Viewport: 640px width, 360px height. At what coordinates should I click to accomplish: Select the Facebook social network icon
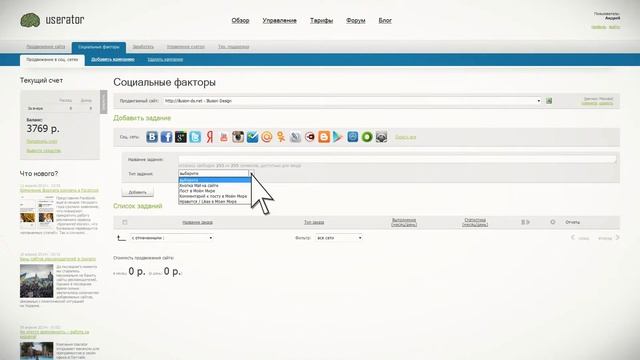pos(166,137)
